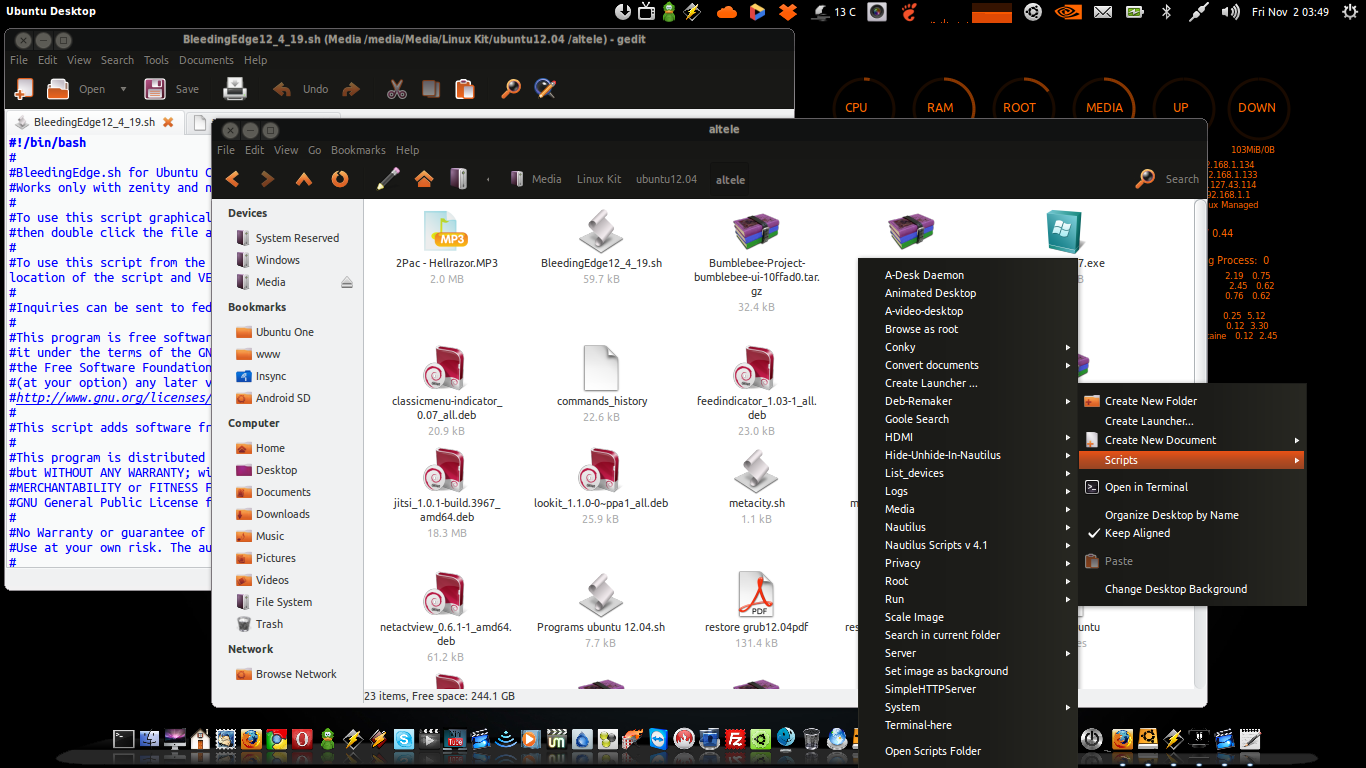The width and height of the screenshot is (1366, 768).
Task: Open Android SD bookmark in sidebar
Action: click(x=273, y=398)
